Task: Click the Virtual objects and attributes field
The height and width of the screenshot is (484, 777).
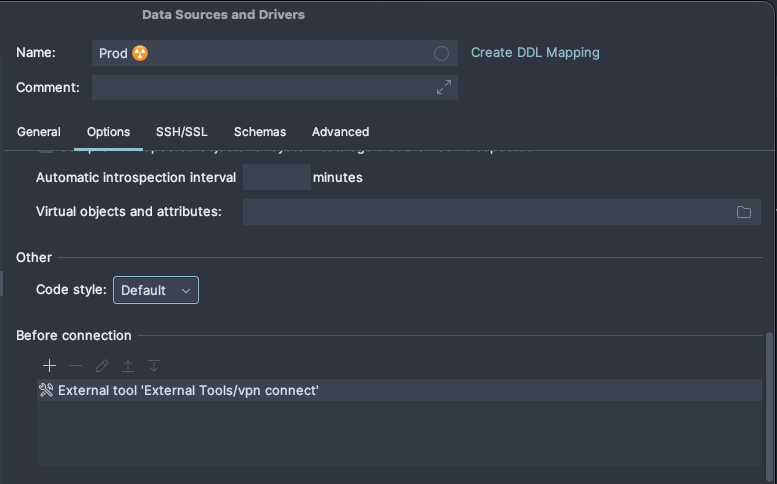Action: pyautogui.click(x=501, y=212)
